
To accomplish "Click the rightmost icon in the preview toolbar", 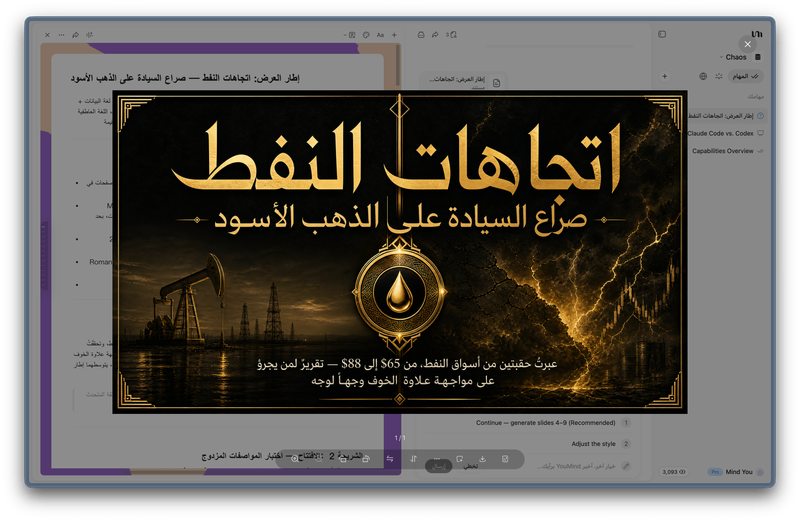I will [x=505, y=459].
